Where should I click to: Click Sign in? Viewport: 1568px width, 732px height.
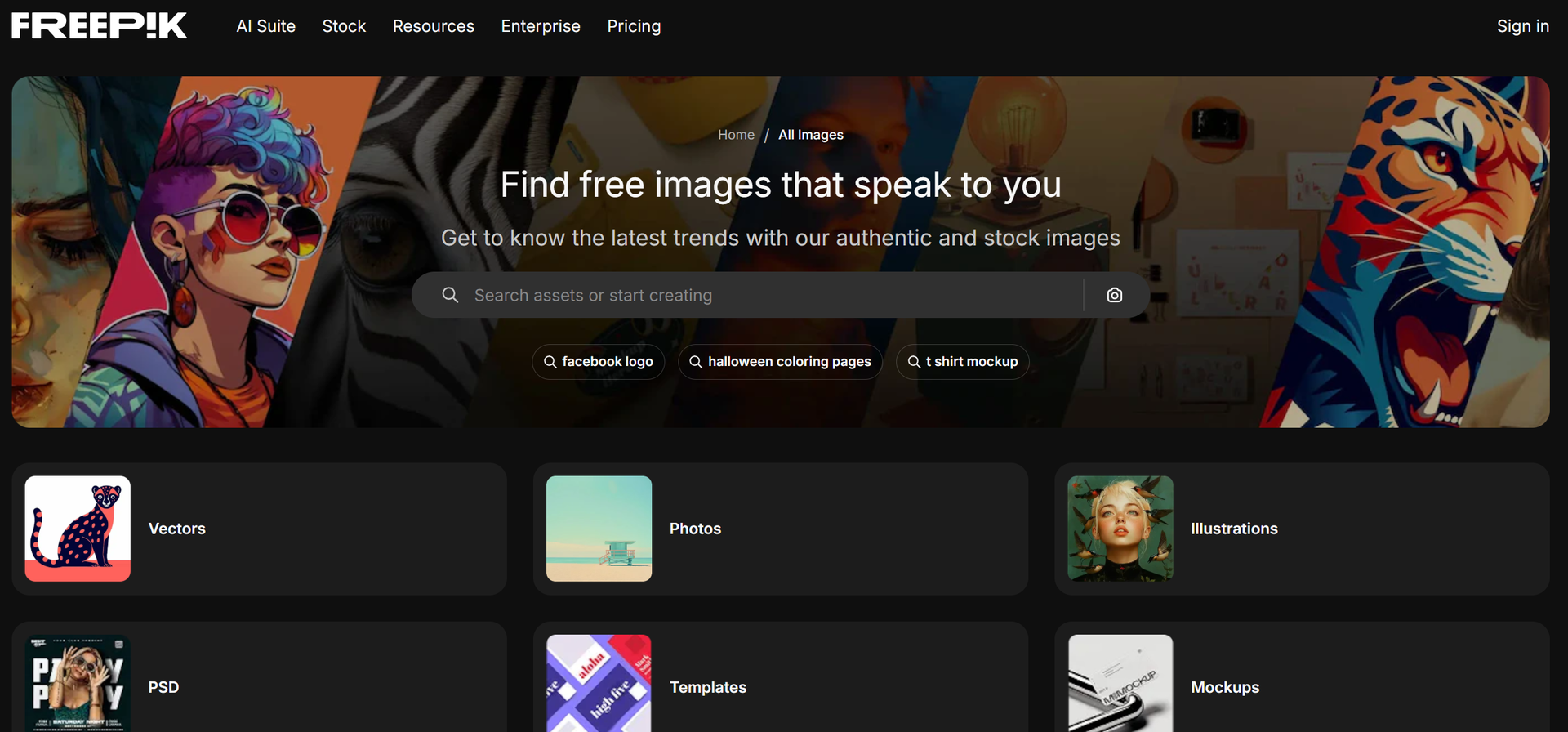click(1522, 26)
